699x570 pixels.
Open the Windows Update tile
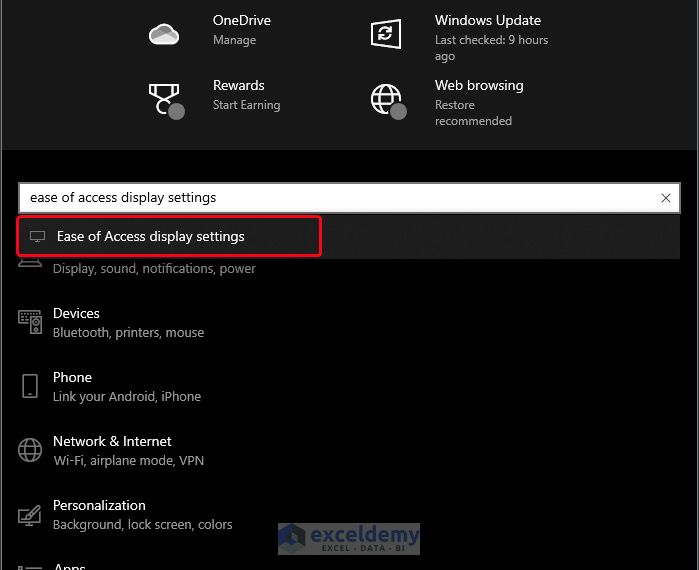(460, 38)
